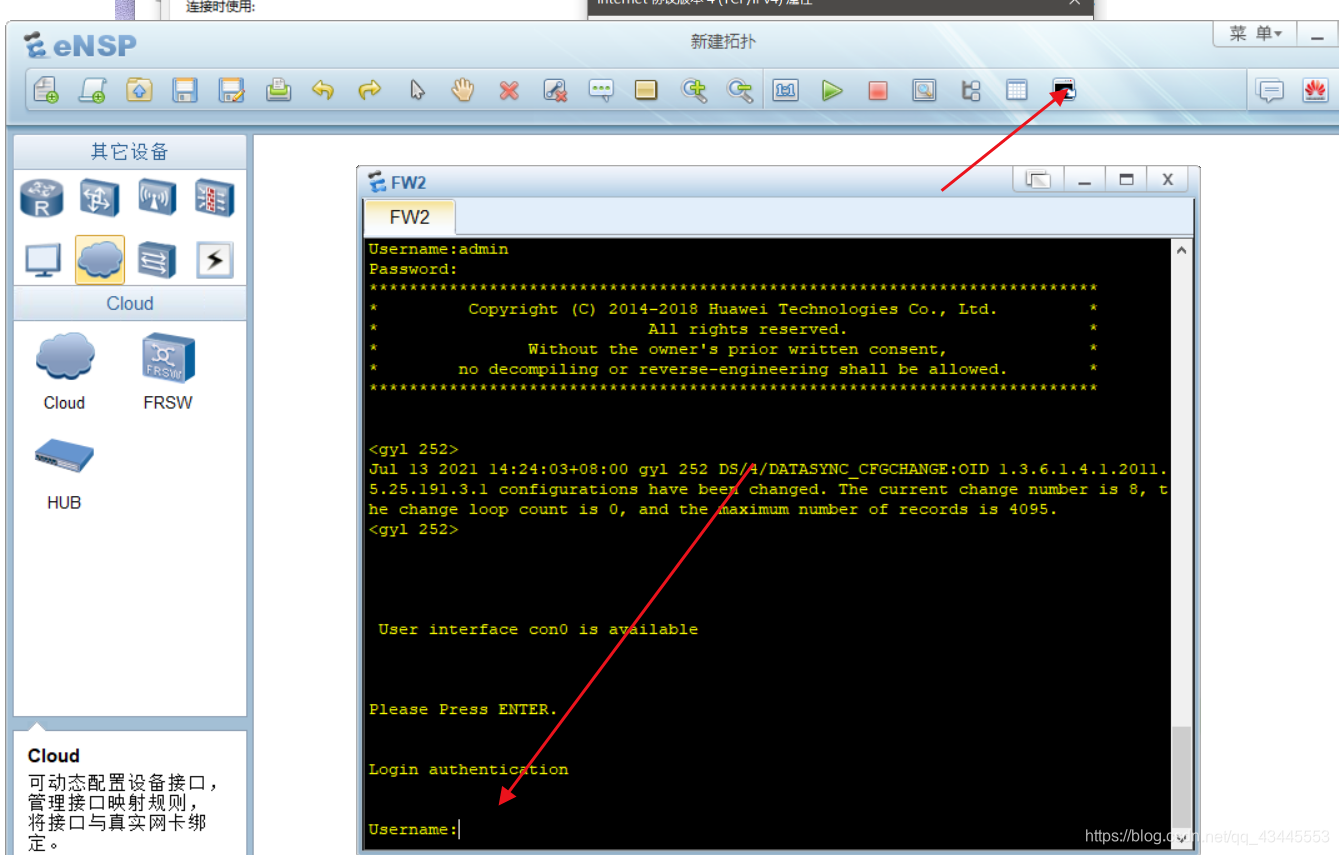Screen dimensions: 1339x855
Task: Select the custom device category icon
Action: tap(157, 260)
